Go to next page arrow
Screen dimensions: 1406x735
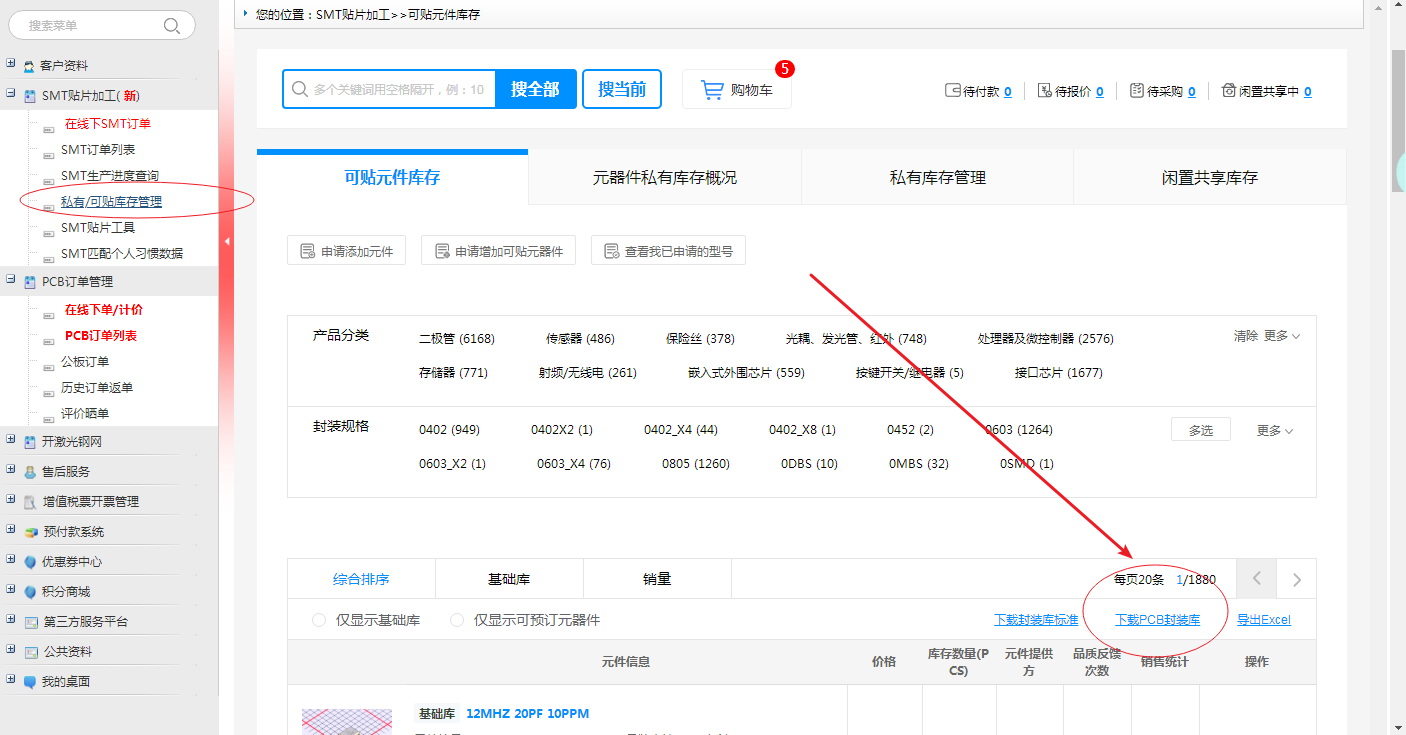[1297, 579]
